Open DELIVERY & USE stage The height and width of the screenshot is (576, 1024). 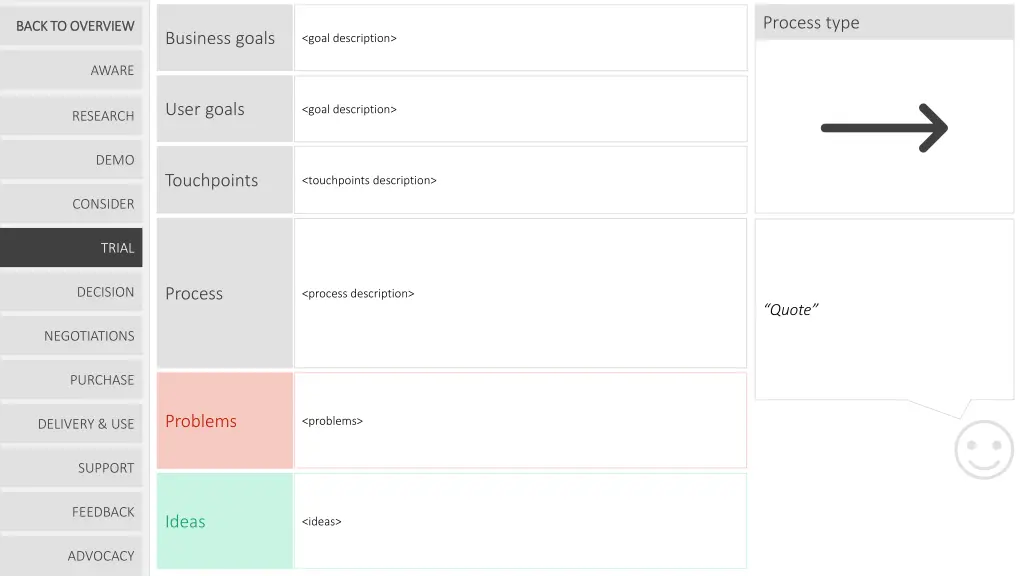(72, 424)
